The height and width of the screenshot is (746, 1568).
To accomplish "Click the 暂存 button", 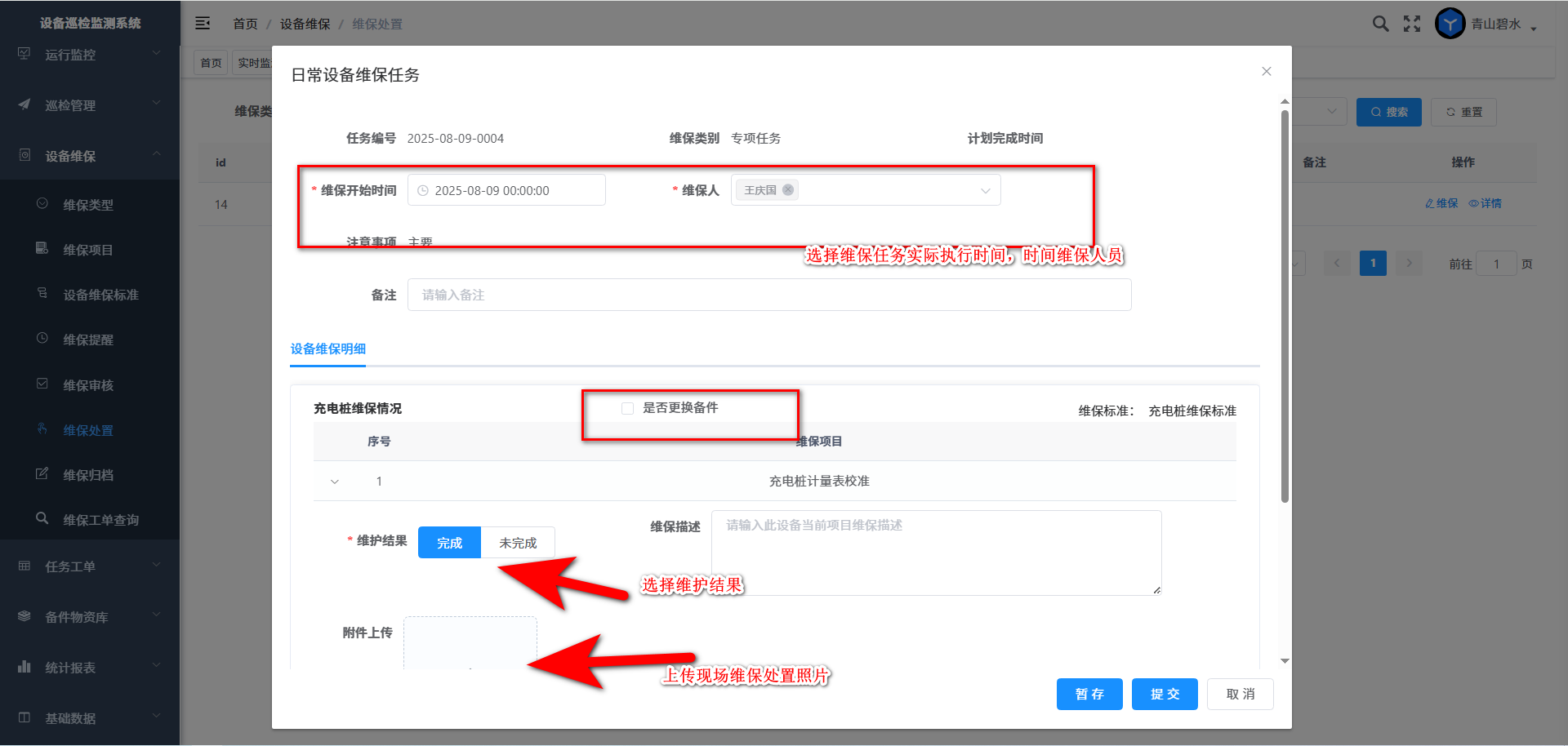I will pyautogui.click(x=1089, y=694).
